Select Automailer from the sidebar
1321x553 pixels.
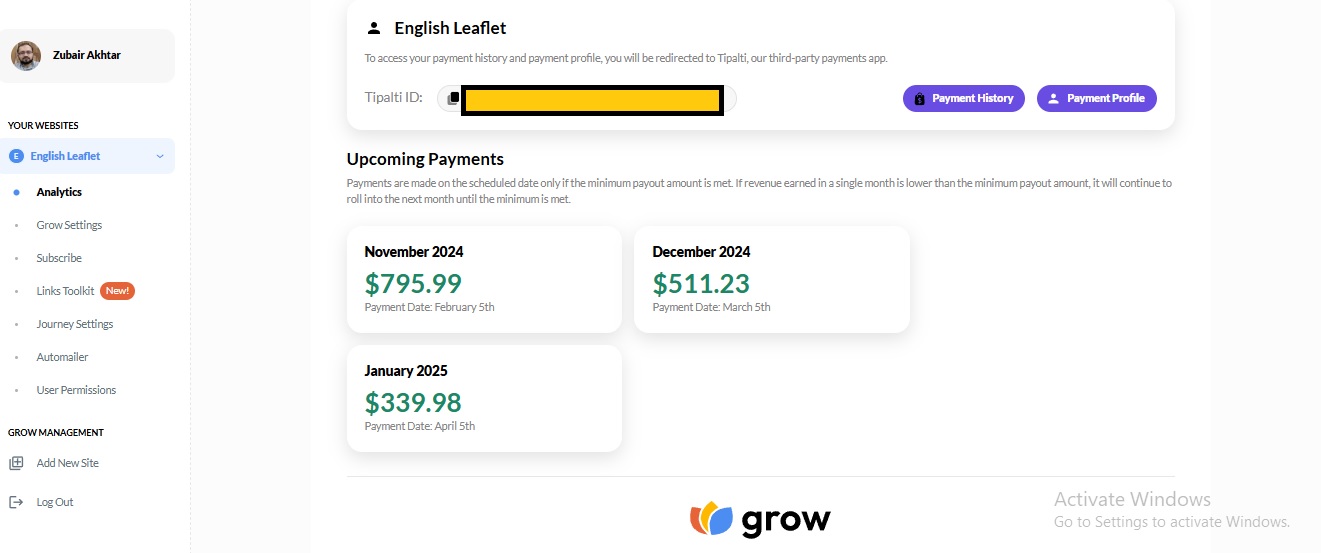pyautogui.click(x=62, y=357)
